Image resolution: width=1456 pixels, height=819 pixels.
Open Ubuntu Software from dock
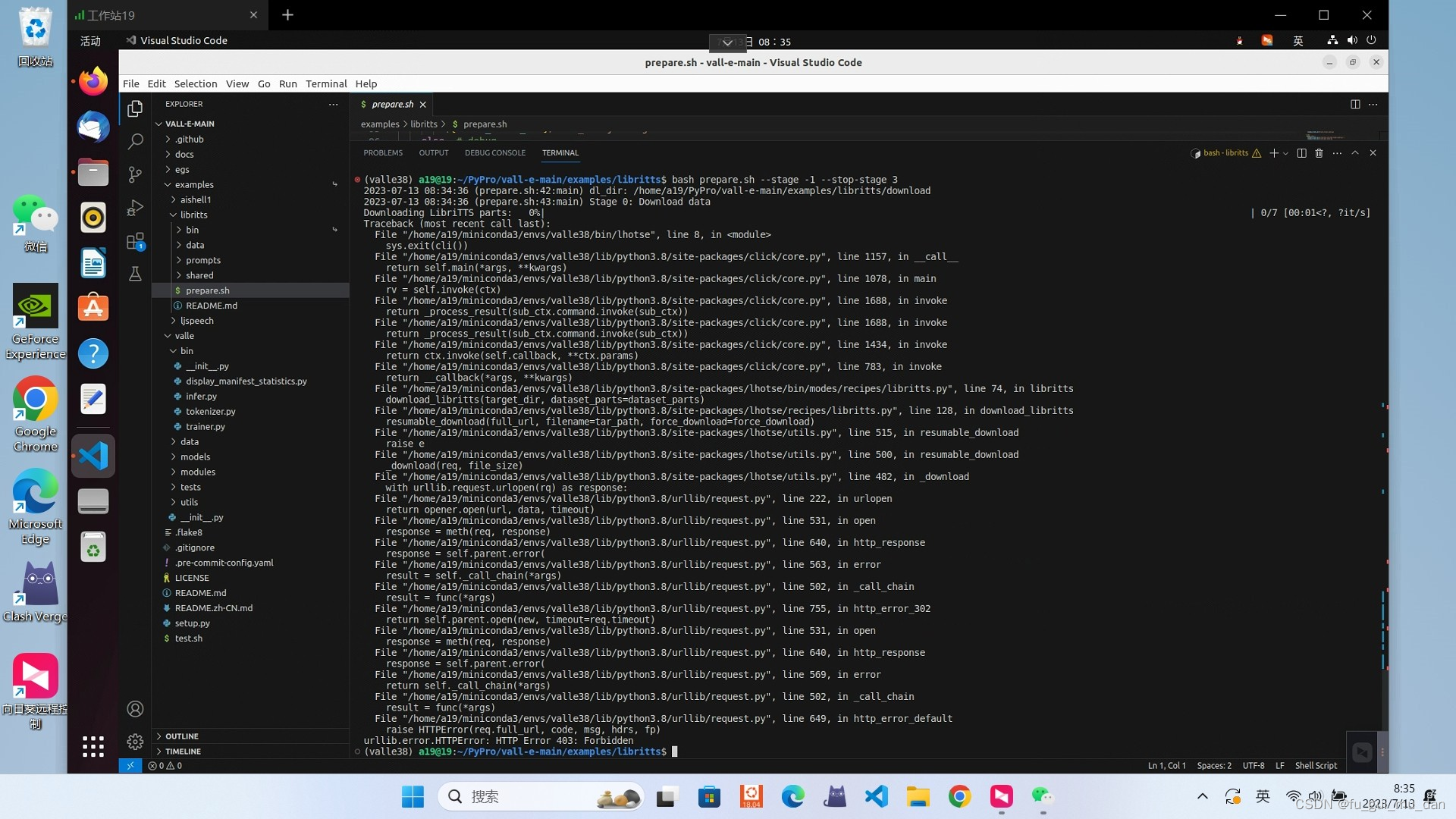click(93, 308)
